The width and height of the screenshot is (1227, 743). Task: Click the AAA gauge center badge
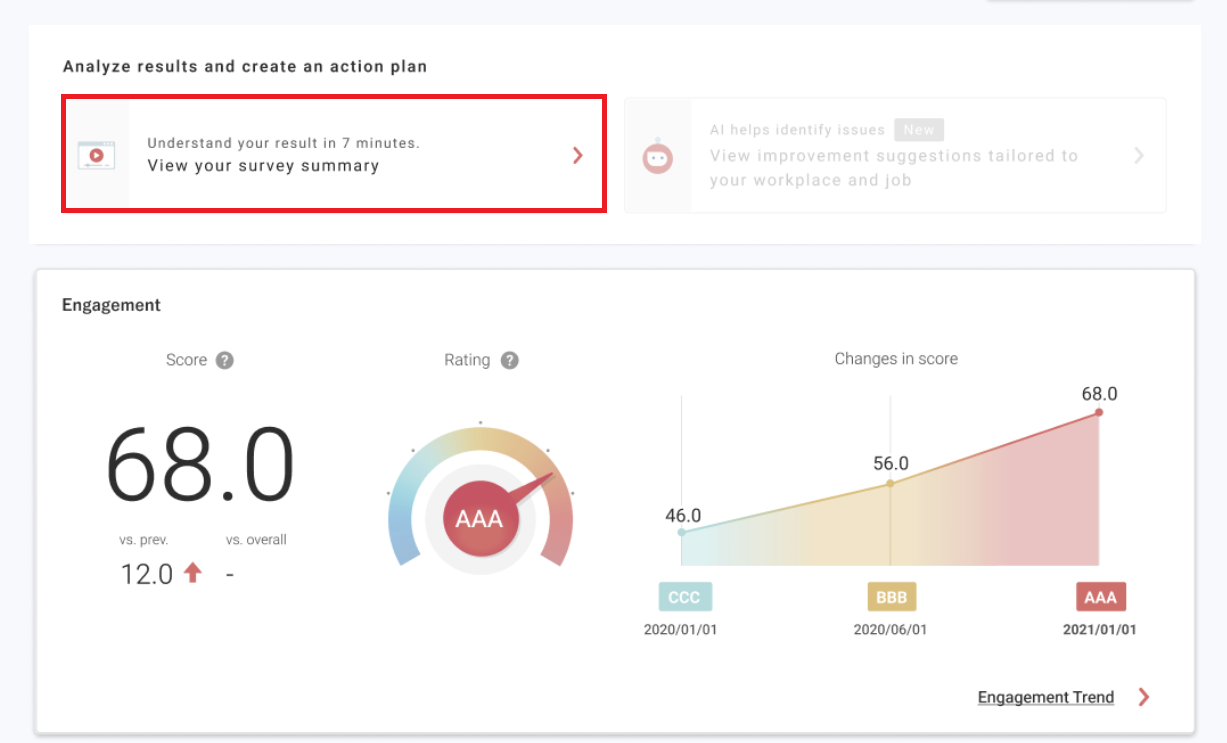pyautogui.click(x=479, y=519)
